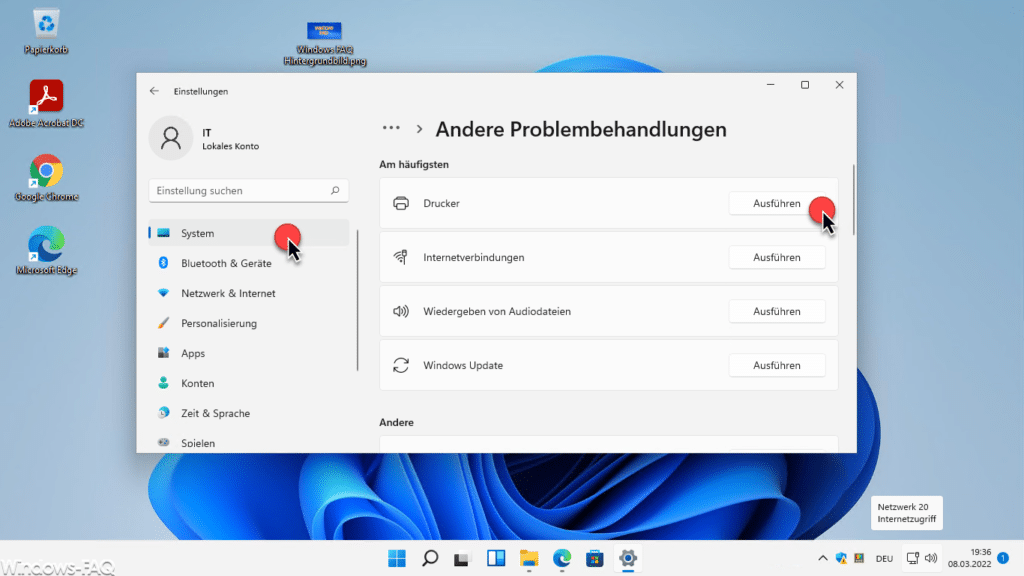The height and width of the screenshot is (576, 1024).
Task: Click the Windows Security shield tray icon
Action: click(841, 558)
